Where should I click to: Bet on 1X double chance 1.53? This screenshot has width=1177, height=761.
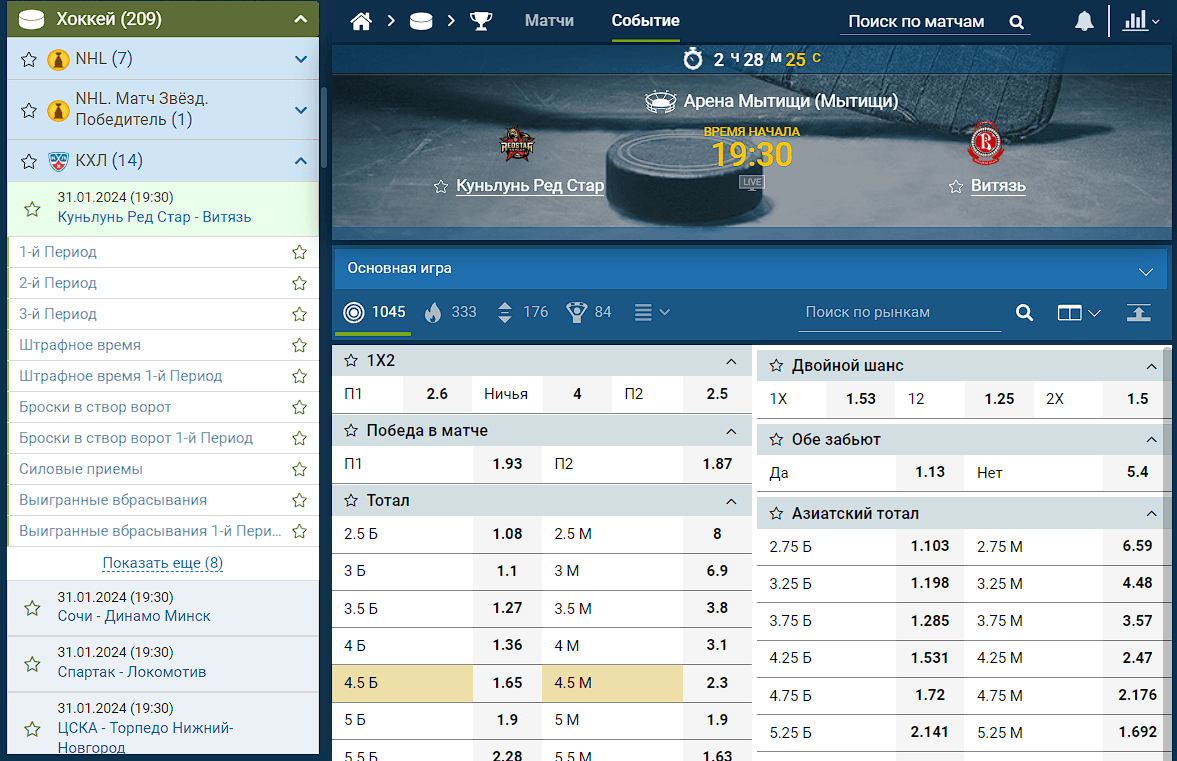click(x=860, y=399)
